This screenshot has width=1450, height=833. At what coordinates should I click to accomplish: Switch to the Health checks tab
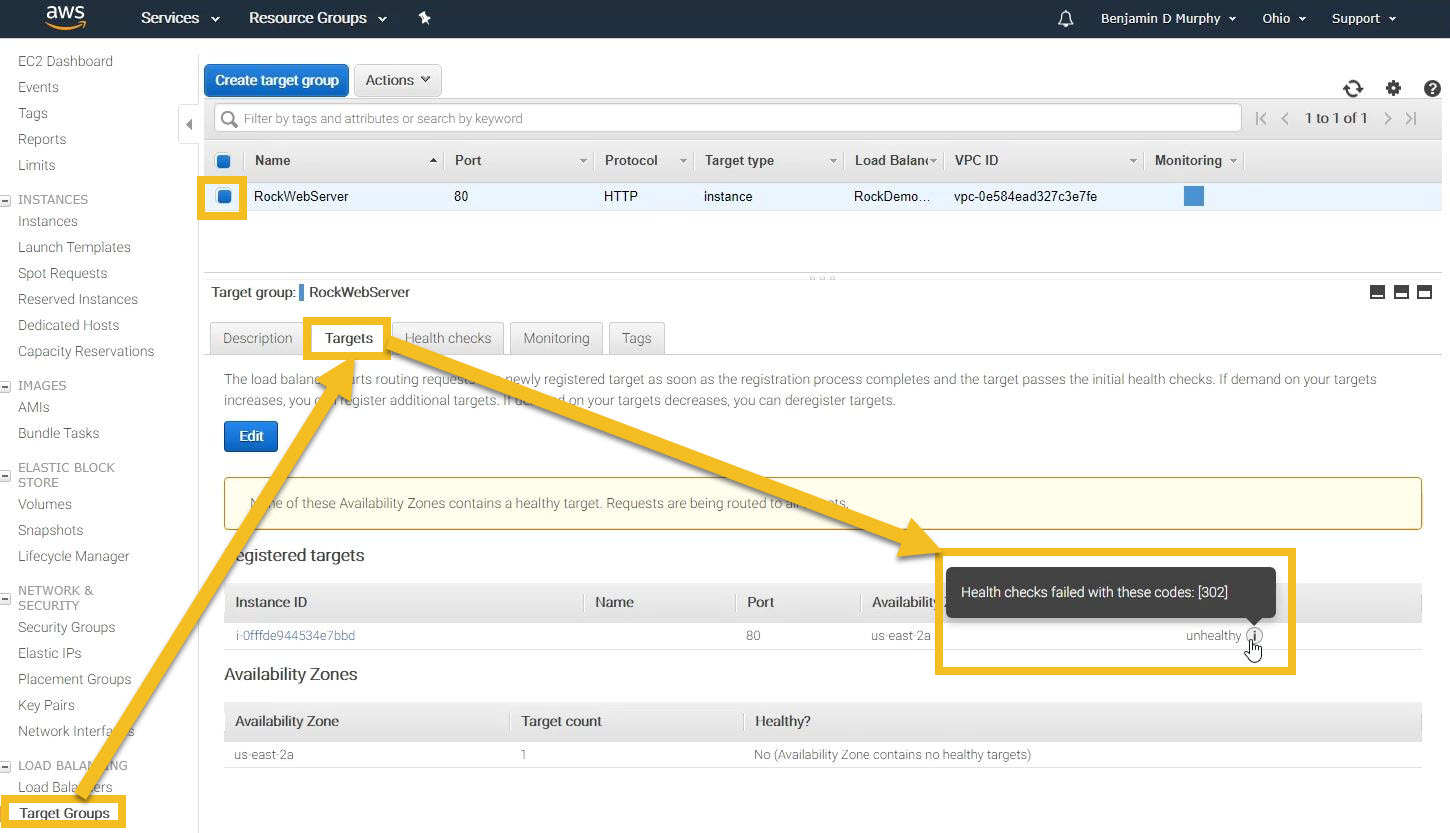coord(448,338)
